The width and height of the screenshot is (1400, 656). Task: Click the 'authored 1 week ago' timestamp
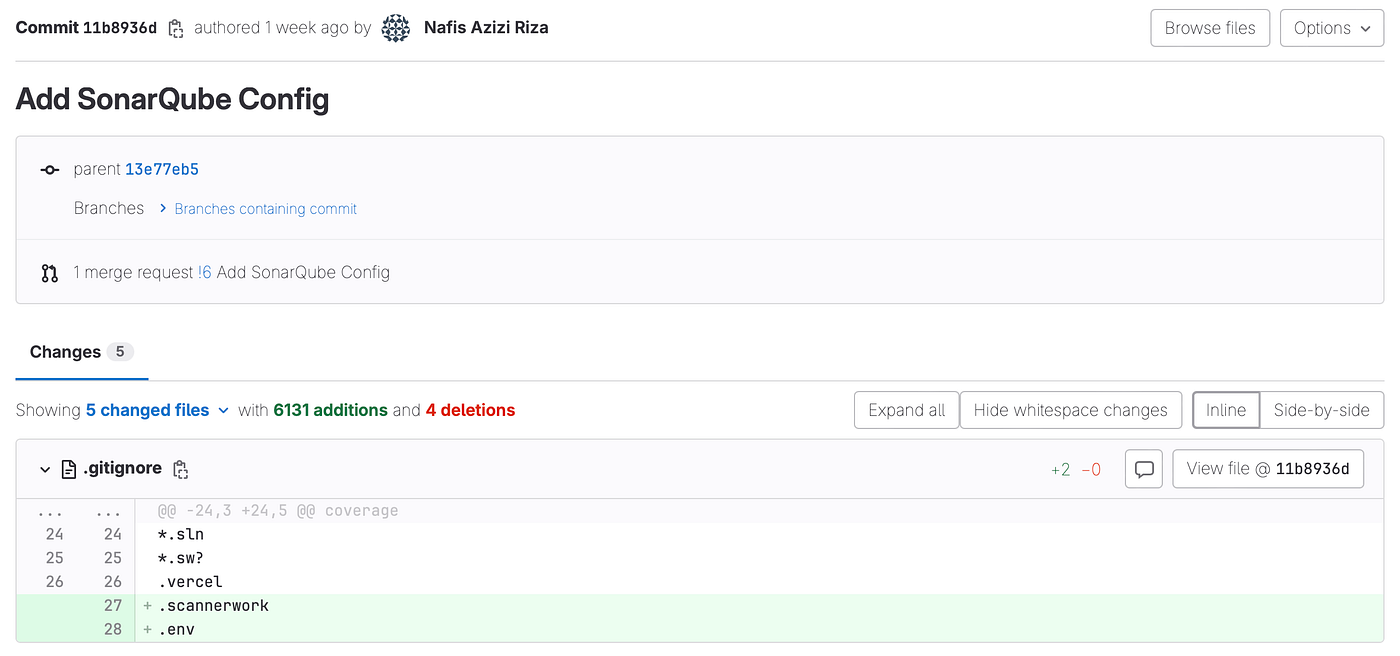[271, 28]
